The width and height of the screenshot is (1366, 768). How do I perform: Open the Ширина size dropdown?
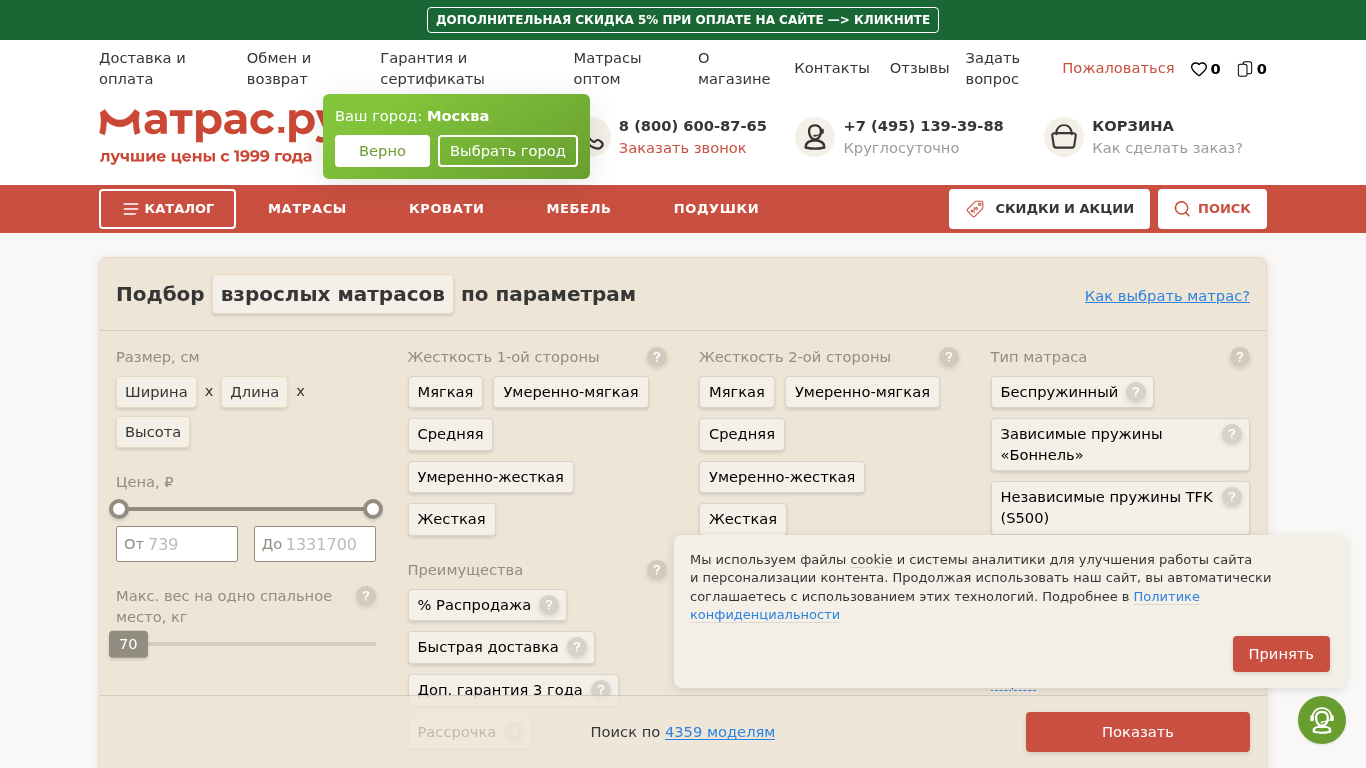156,392
